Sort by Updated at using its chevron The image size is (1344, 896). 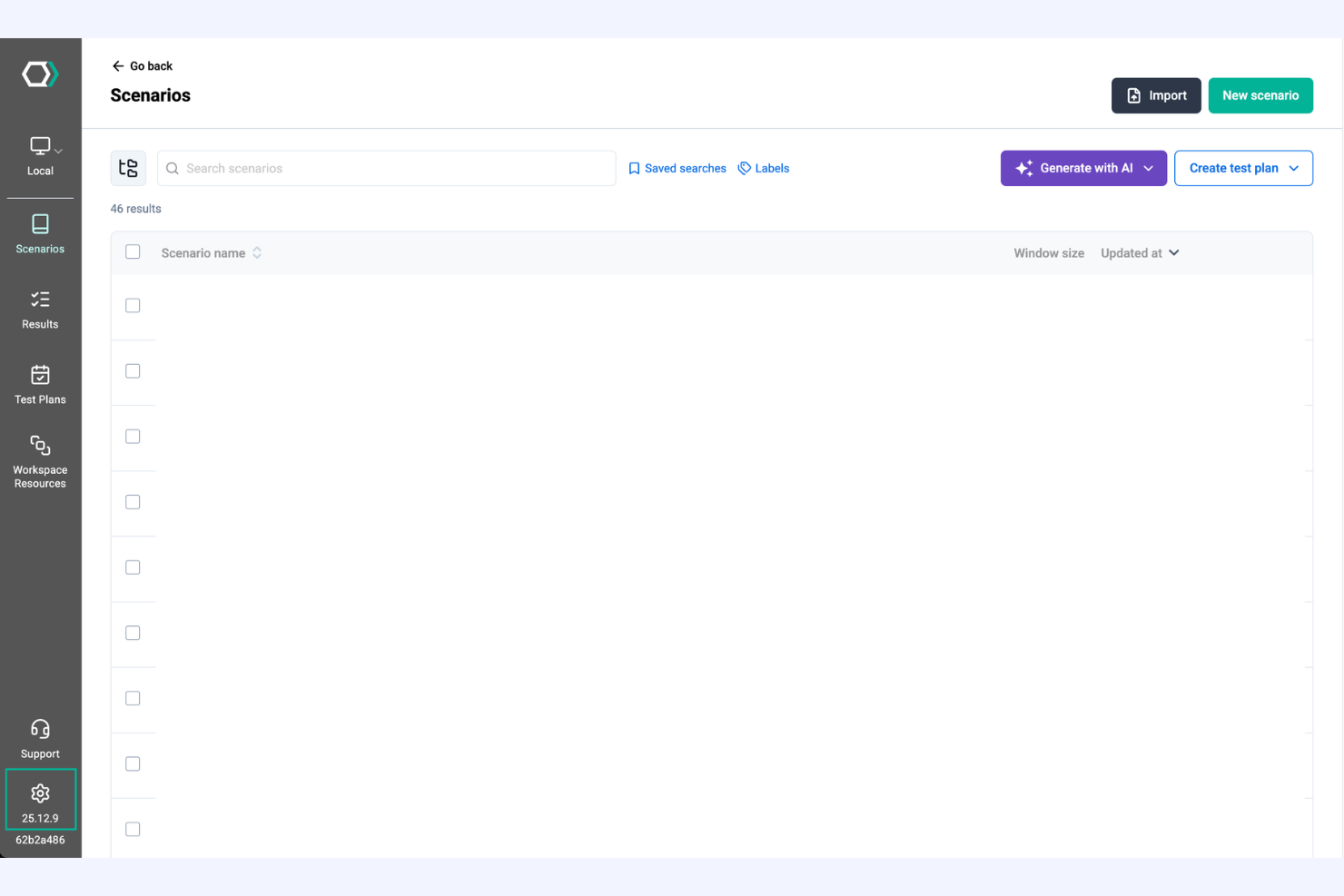pos(1173,252)
